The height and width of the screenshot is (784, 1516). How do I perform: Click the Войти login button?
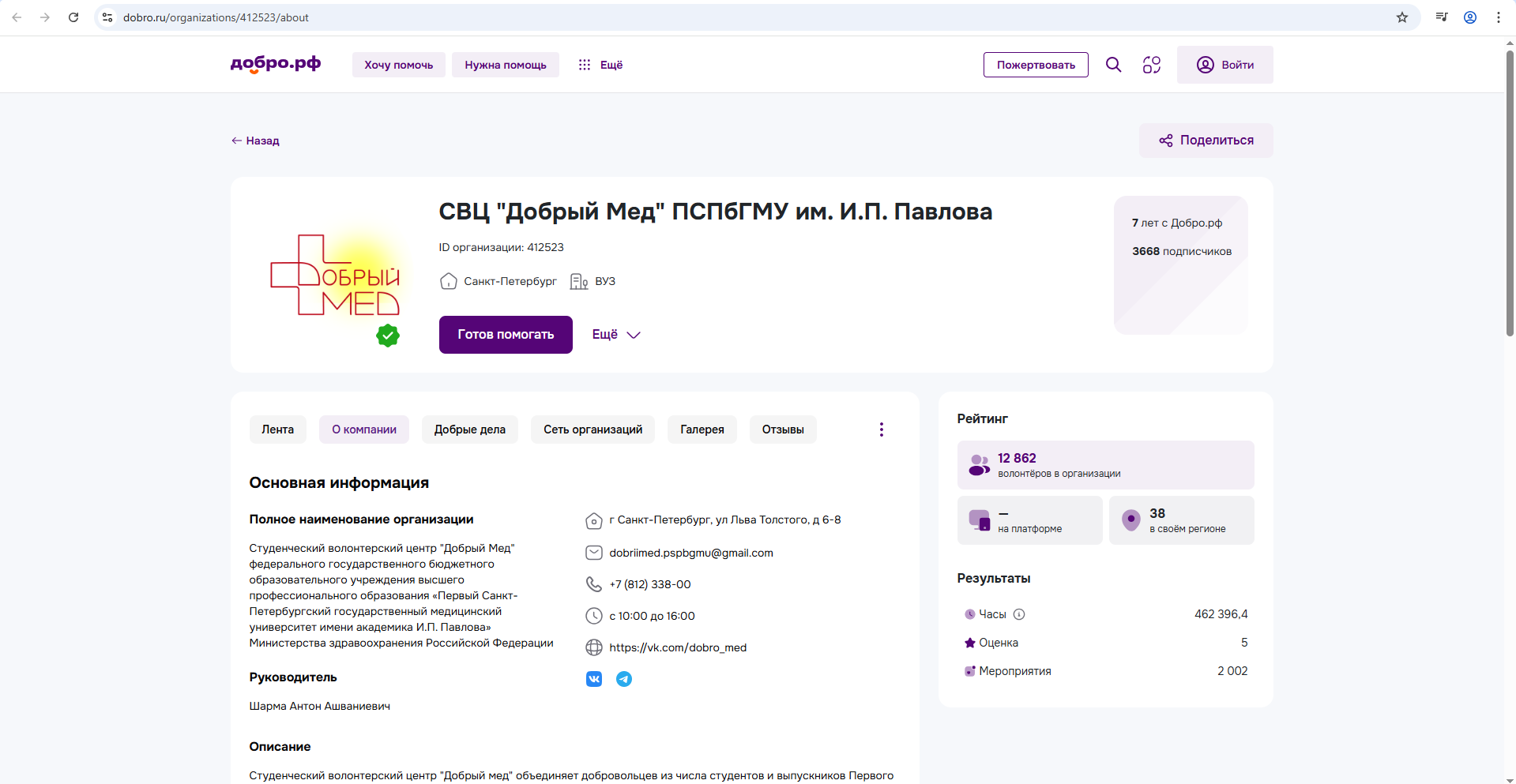pyautogui.click(x=1225, y=65)
